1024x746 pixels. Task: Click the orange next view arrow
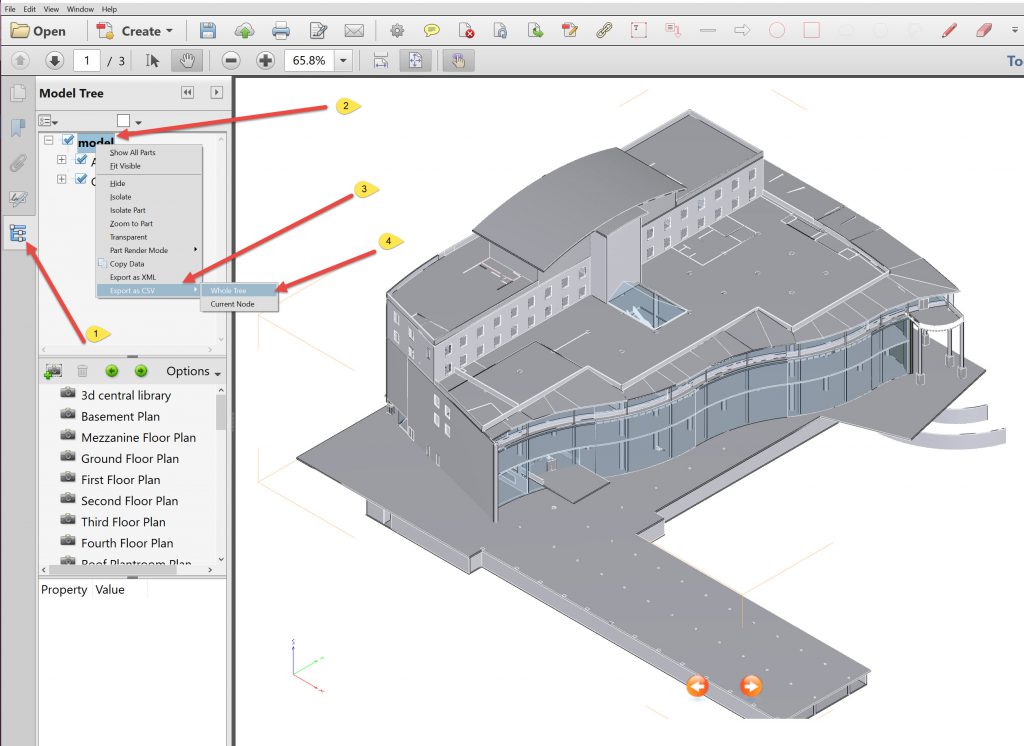751,686
